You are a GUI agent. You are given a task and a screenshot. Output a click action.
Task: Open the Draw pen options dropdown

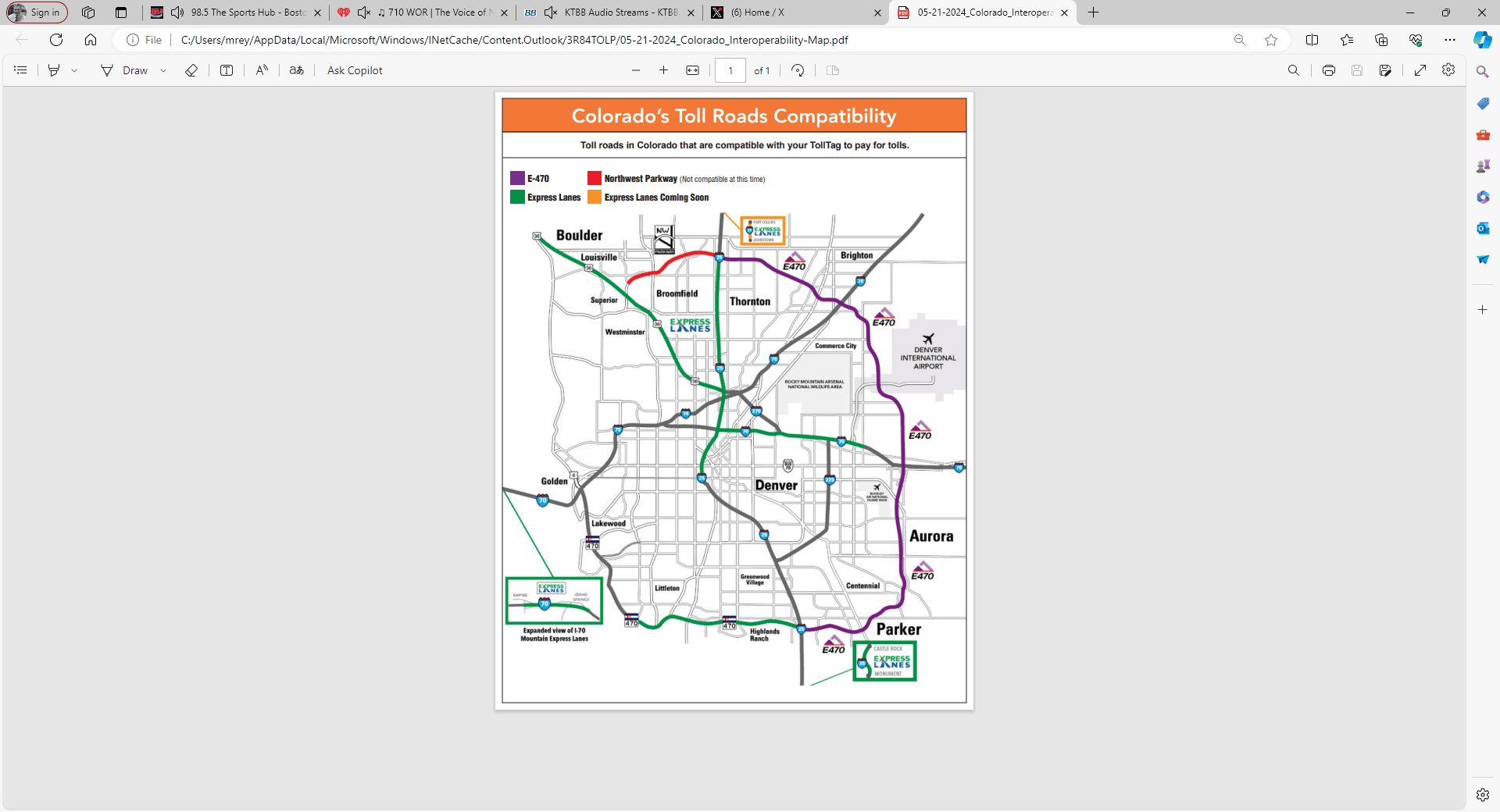pos(163,70)
